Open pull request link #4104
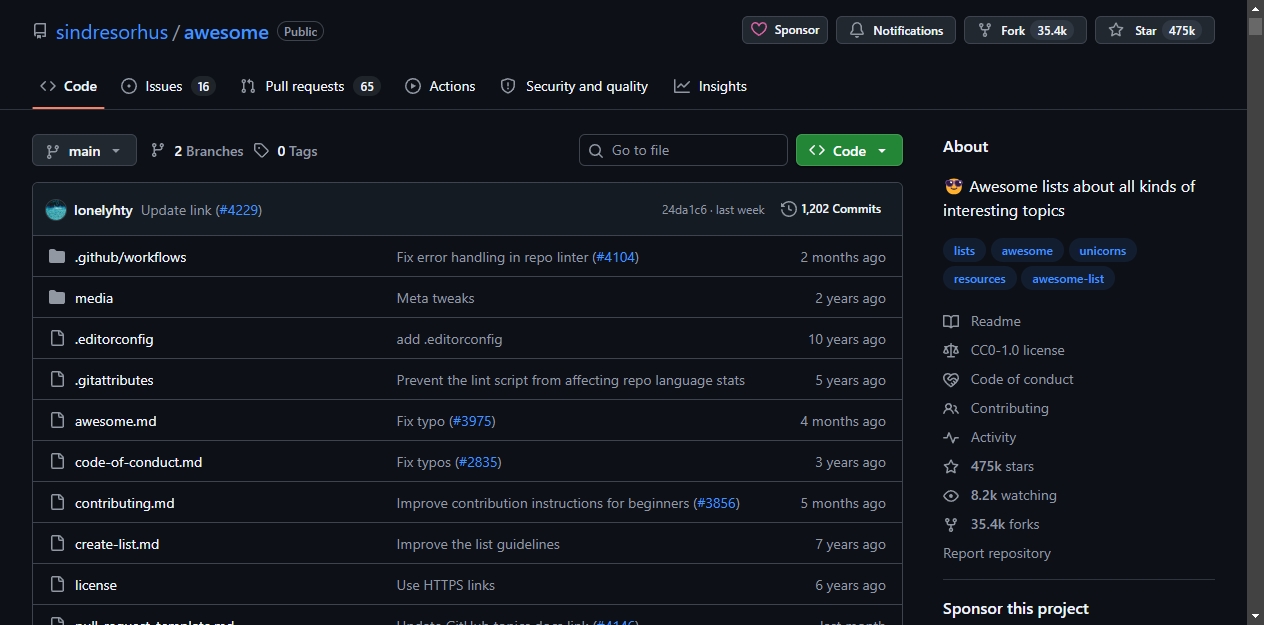1264x625 pixels. click(615, 257)
